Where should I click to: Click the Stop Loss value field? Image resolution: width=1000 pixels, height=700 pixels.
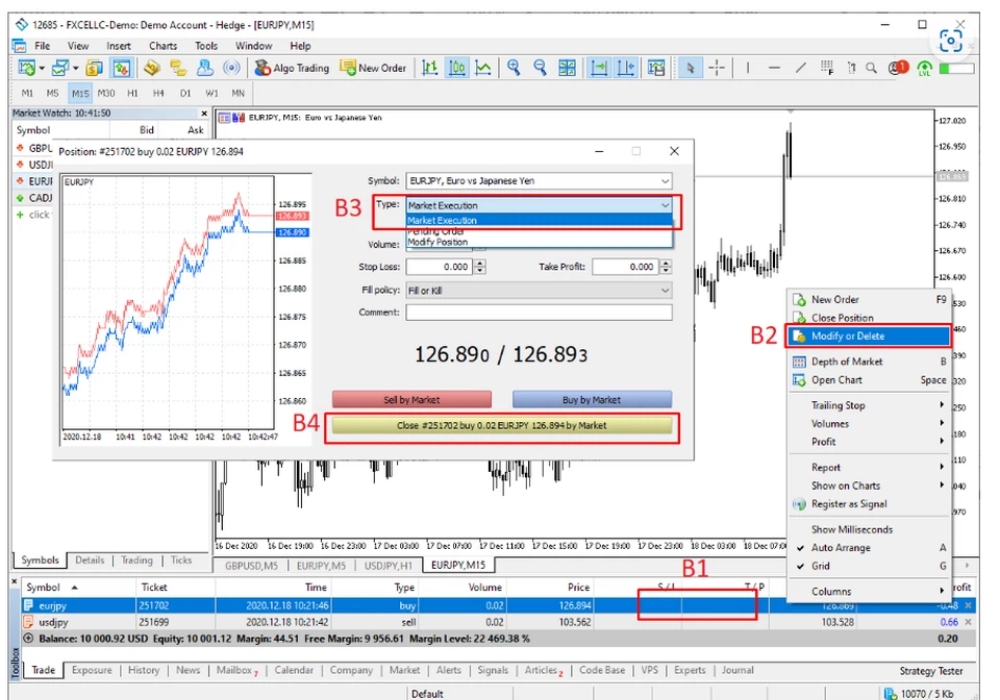(x=439, y=267)
